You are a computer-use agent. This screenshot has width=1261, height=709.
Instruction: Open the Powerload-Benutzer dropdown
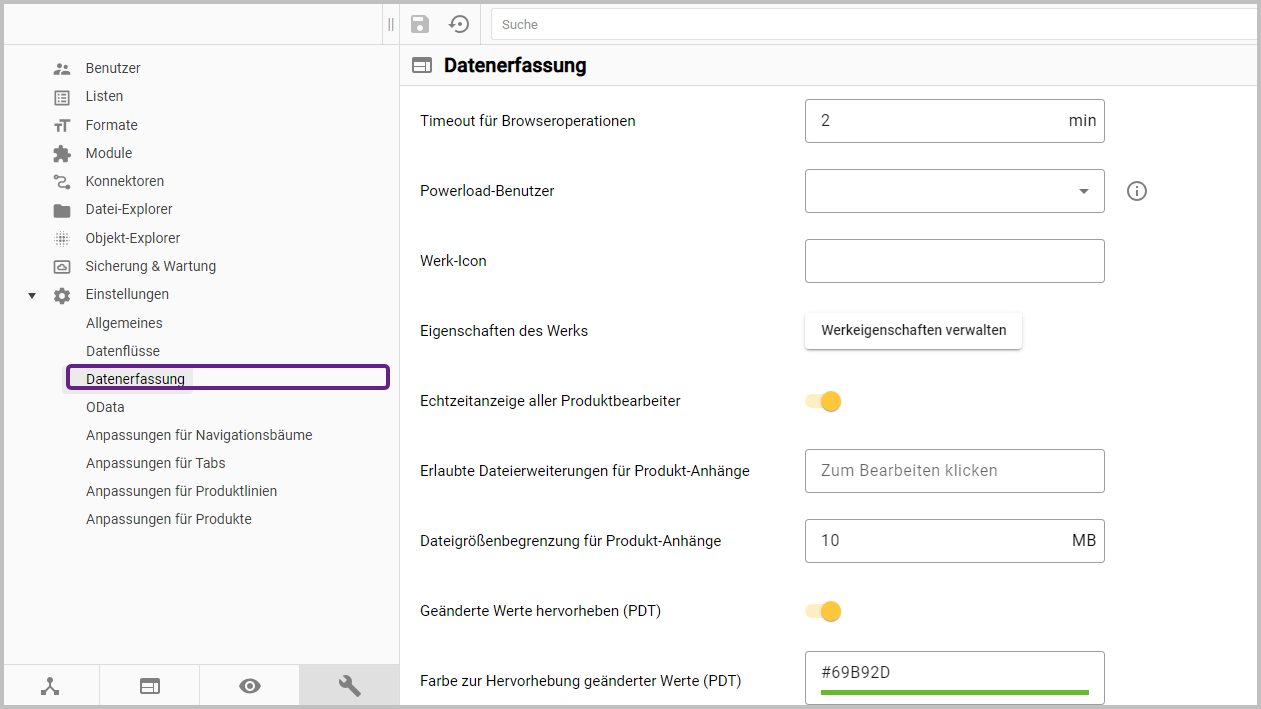point(954,191)
